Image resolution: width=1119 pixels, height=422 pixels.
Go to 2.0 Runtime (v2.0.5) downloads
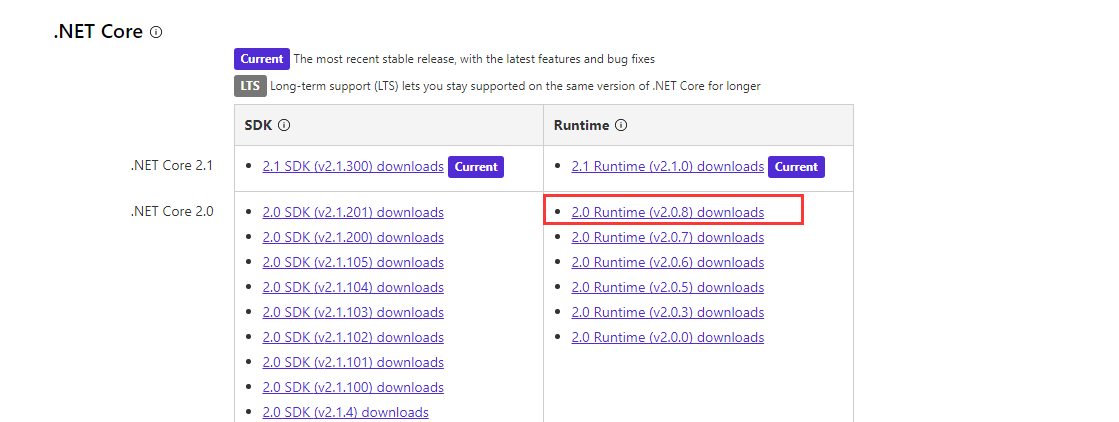pyautogui.click(x=667, y=287)
